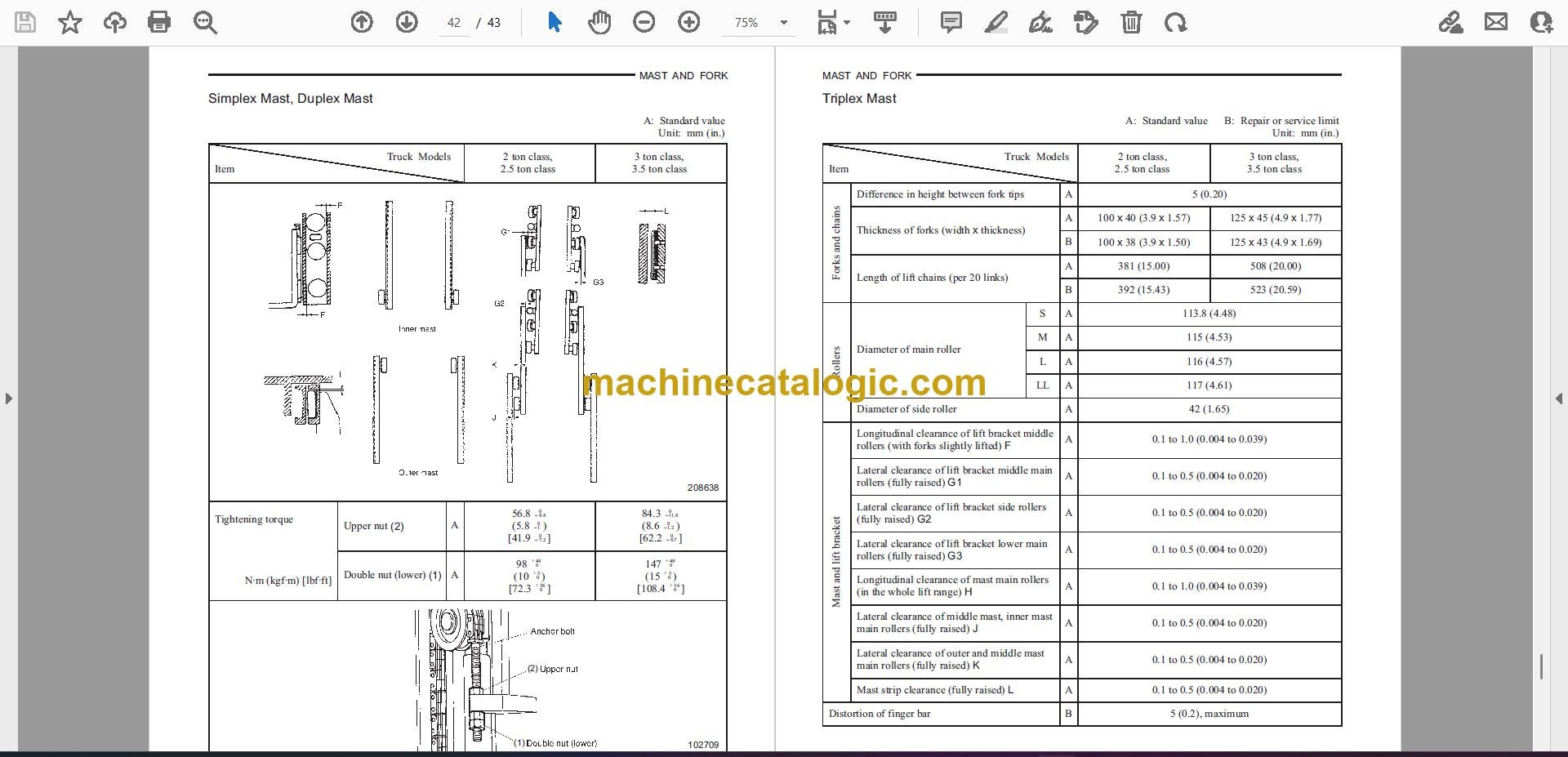Click the '117 (4.61)' LL roller value

[x=1209, y=385]
